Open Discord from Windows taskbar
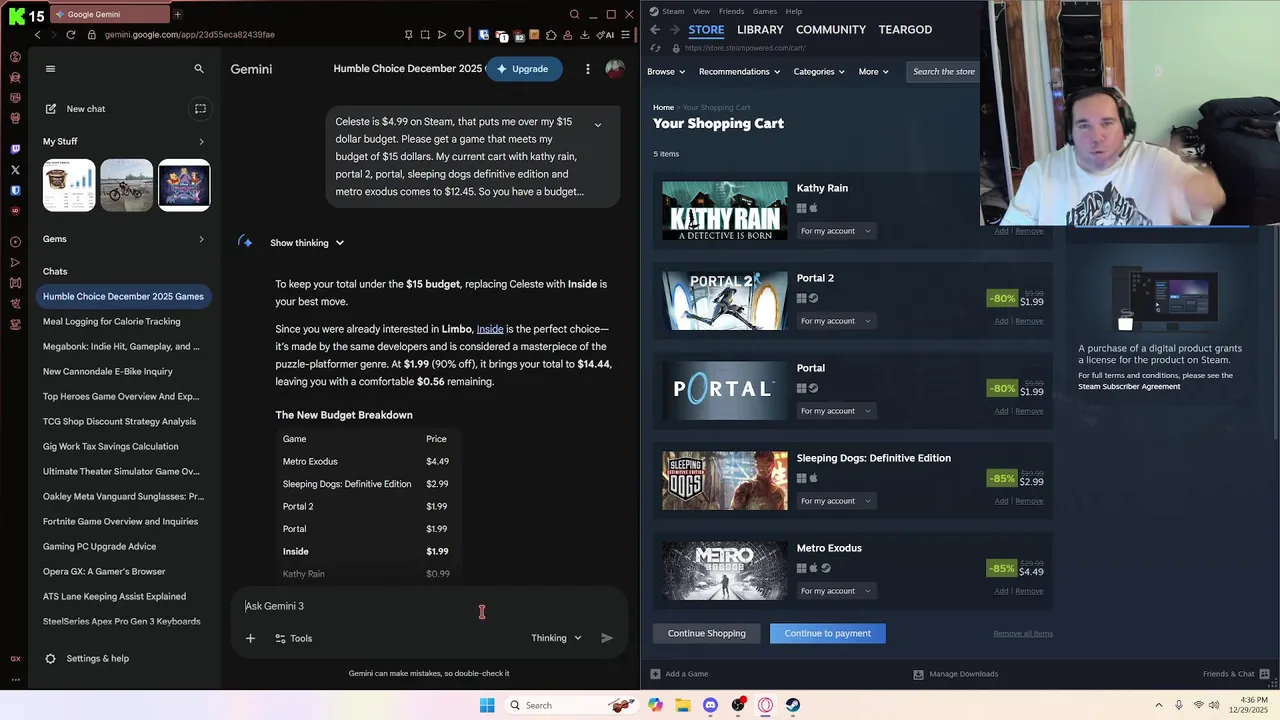1280x720 pixels. tap(710, 705)
